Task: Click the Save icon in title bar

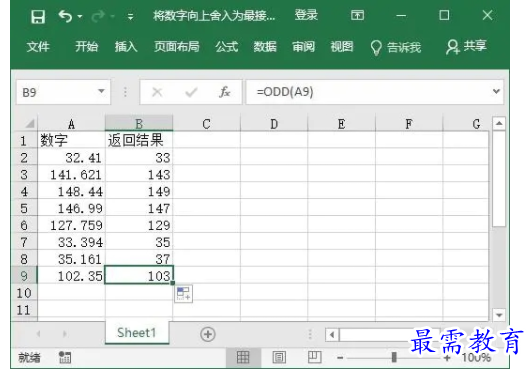Action: 38,16
